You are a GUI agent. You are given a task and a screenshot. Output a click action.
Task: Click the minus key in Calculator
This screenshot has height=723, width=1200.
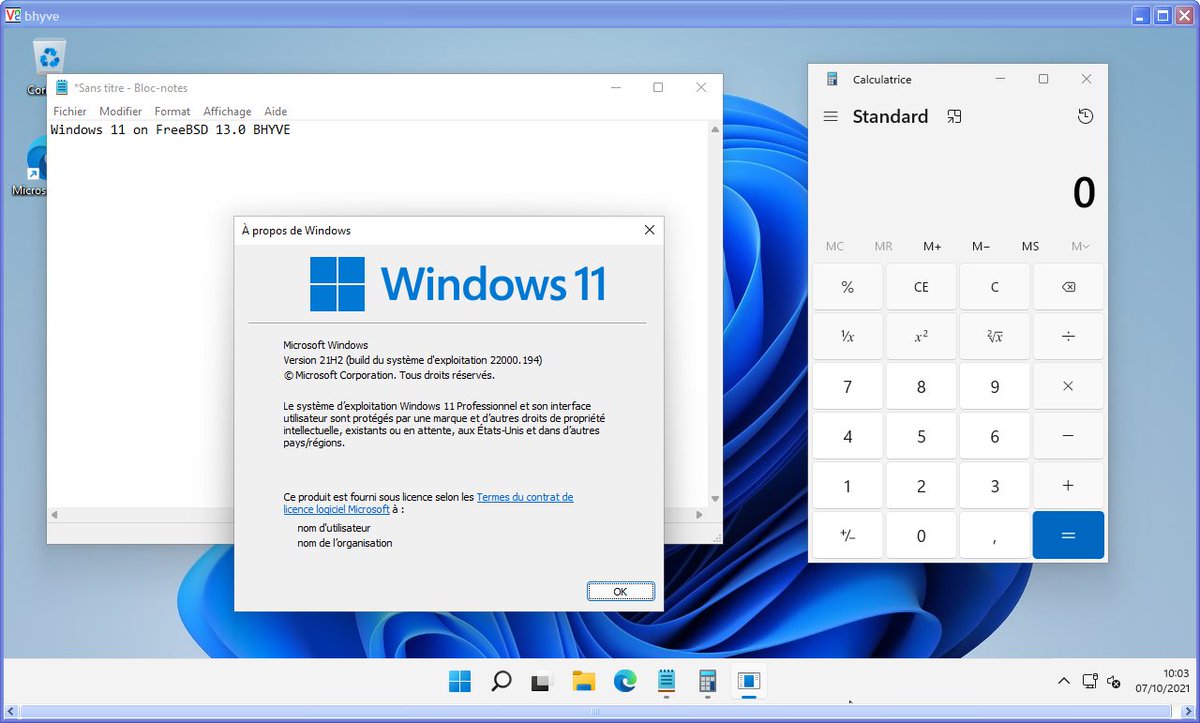pos(1068,436)
